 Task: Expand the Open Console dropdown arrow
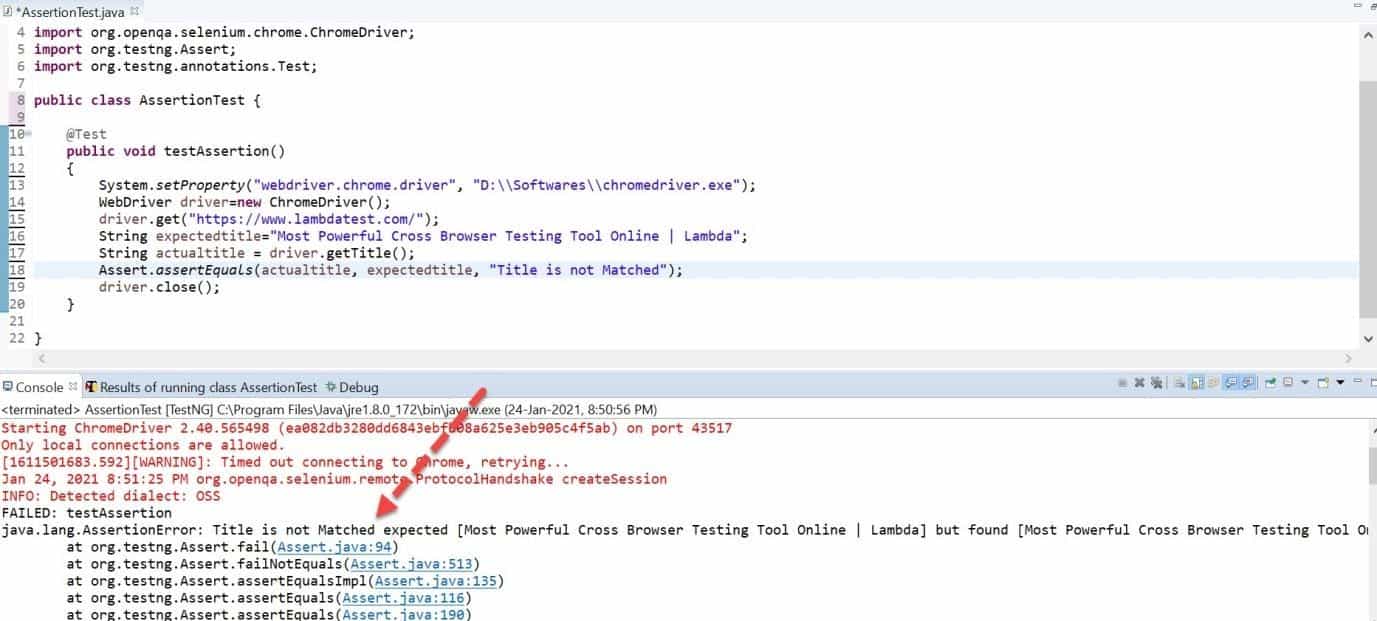click(x=1340, y=383)
